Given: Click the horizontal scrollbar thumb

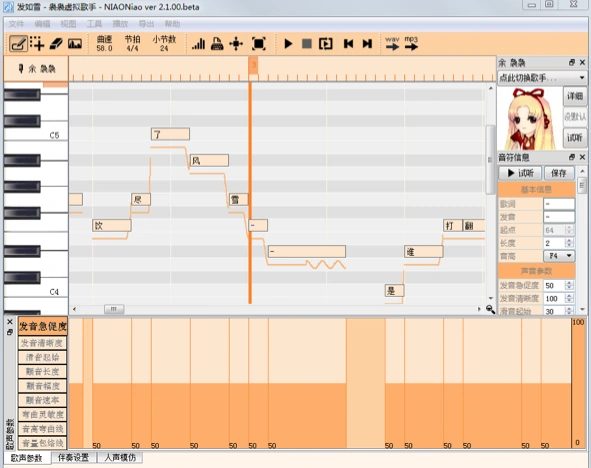Looking at the screenshot, I should (114, 309).
